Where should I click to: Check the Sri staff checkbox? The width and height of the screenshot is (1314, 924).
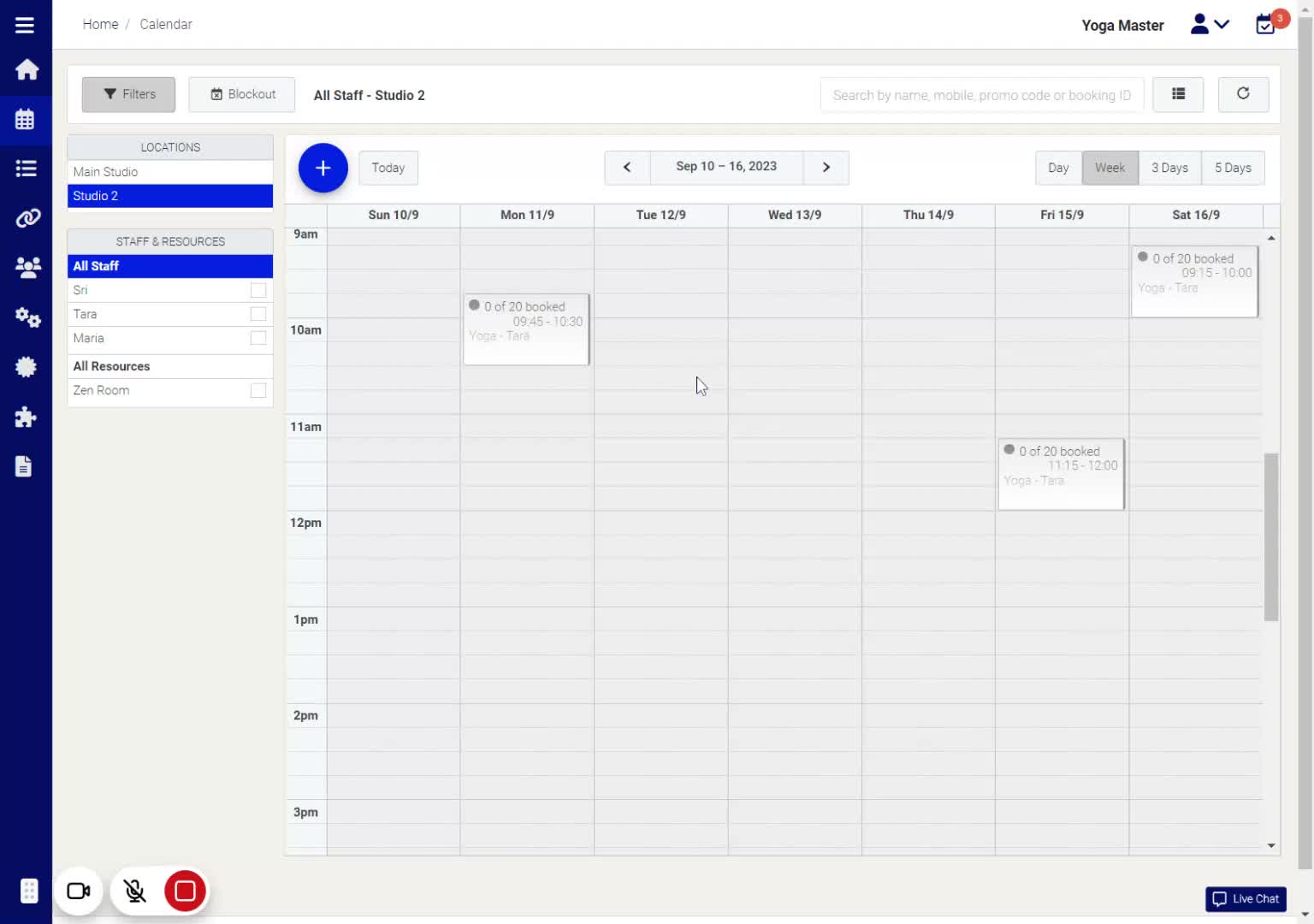[257, 290]
